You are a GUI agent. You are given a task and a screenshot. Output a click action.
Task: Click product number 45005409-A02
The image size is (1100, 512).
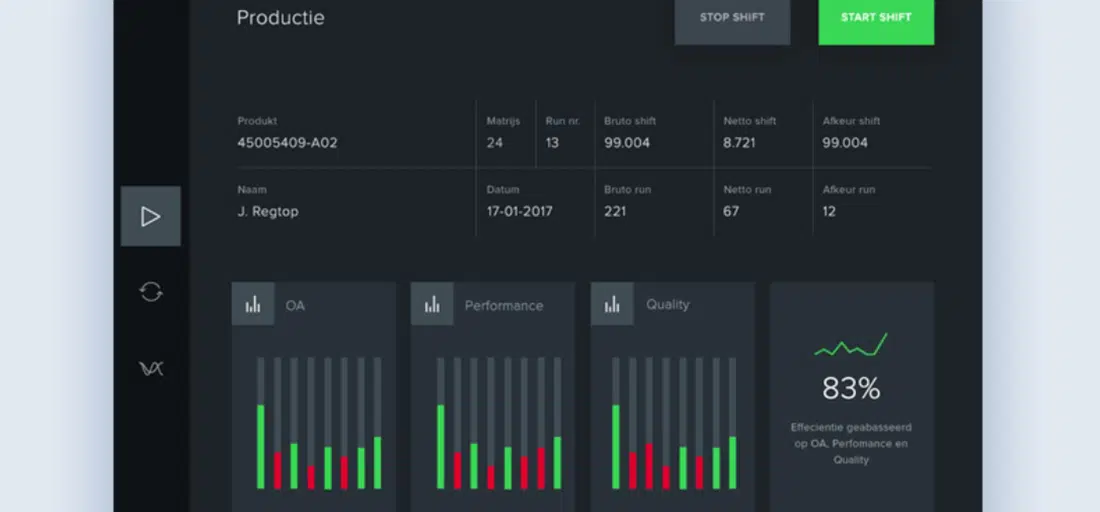pos(287,143)
